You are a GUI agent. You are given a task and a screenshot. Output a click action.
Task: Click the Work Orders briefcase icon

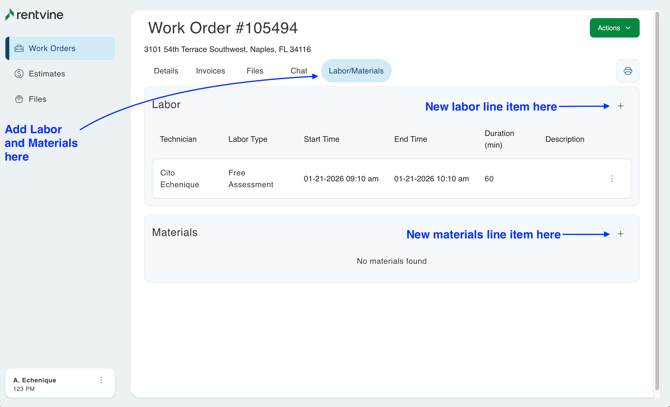pos(19,48)
